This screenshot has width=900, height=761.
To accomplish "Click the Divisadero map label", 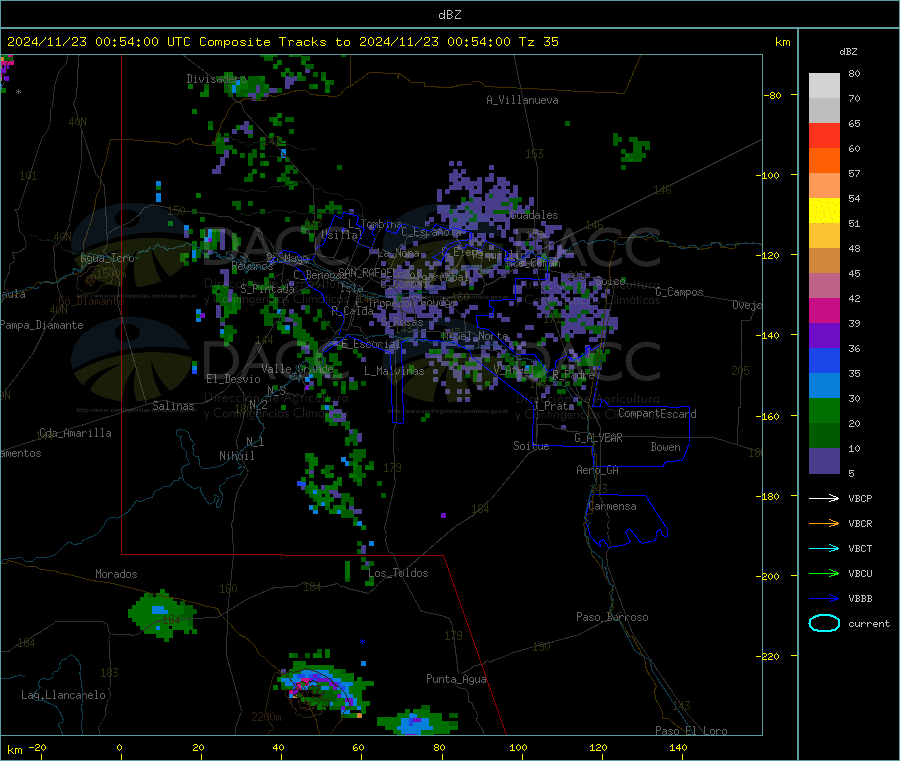I will tap(216, 79).
